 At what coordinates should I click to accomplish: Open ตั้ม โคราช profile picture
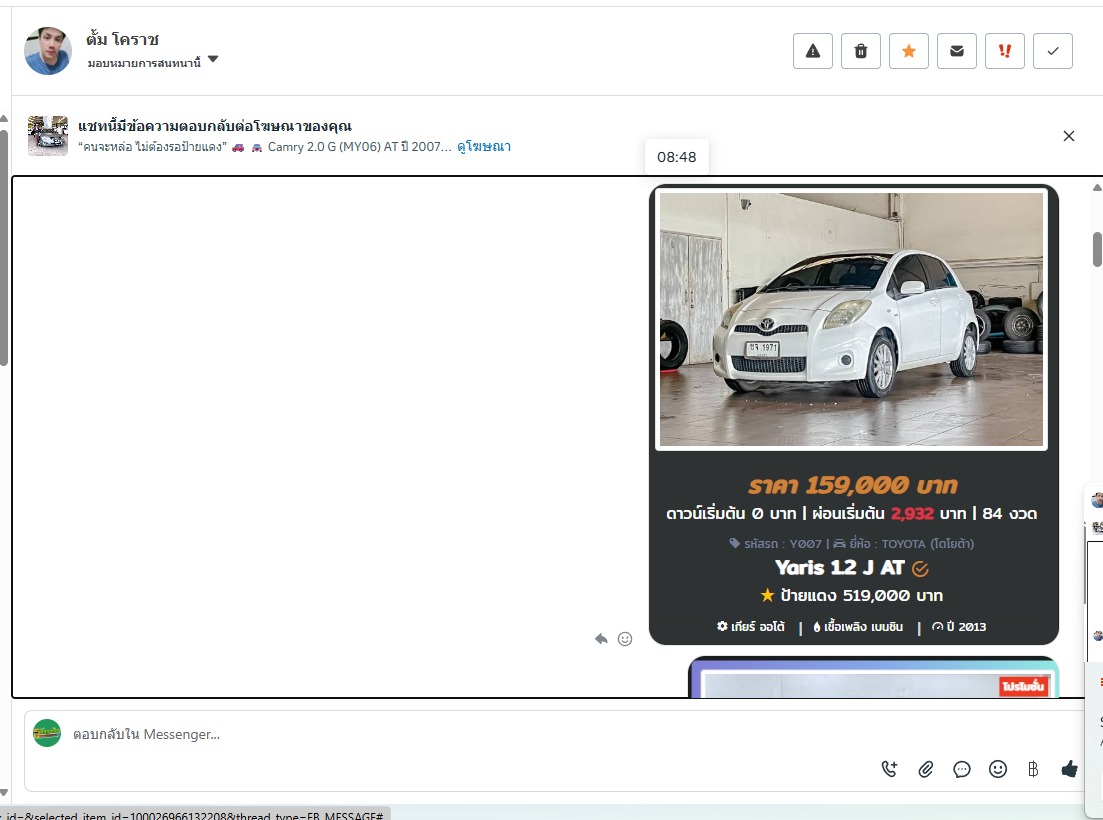coord(48,51)
